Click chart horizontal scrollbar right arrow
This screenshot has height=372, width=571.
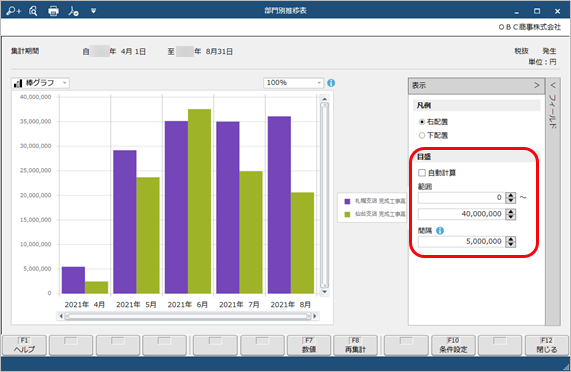click(315, 316)
